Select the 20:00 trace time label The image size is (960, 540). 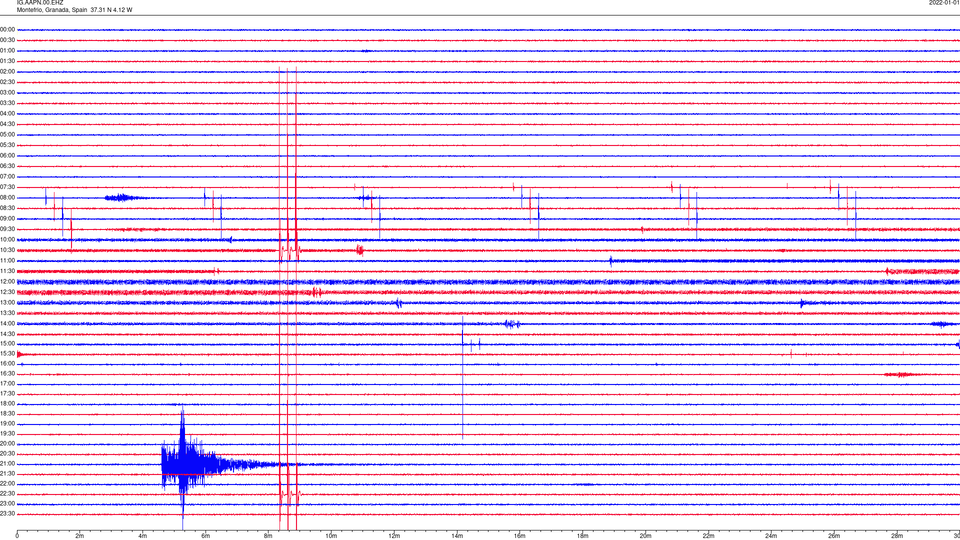[8, 444]
